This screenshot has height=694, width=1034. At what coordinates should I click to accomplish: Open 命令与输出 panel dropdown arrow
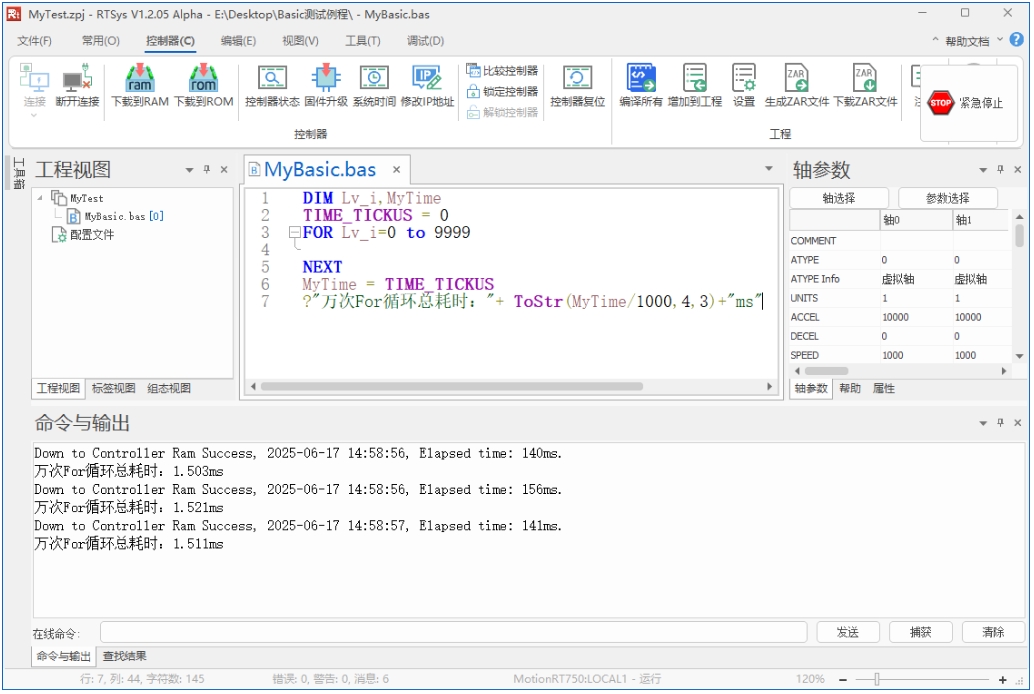click(x=983, y=424)
